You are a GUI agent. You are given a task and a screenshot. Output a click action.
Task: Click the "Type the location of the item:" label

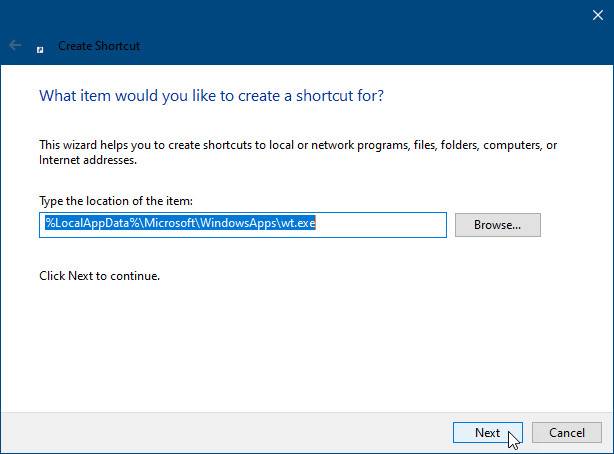[115, 201]
